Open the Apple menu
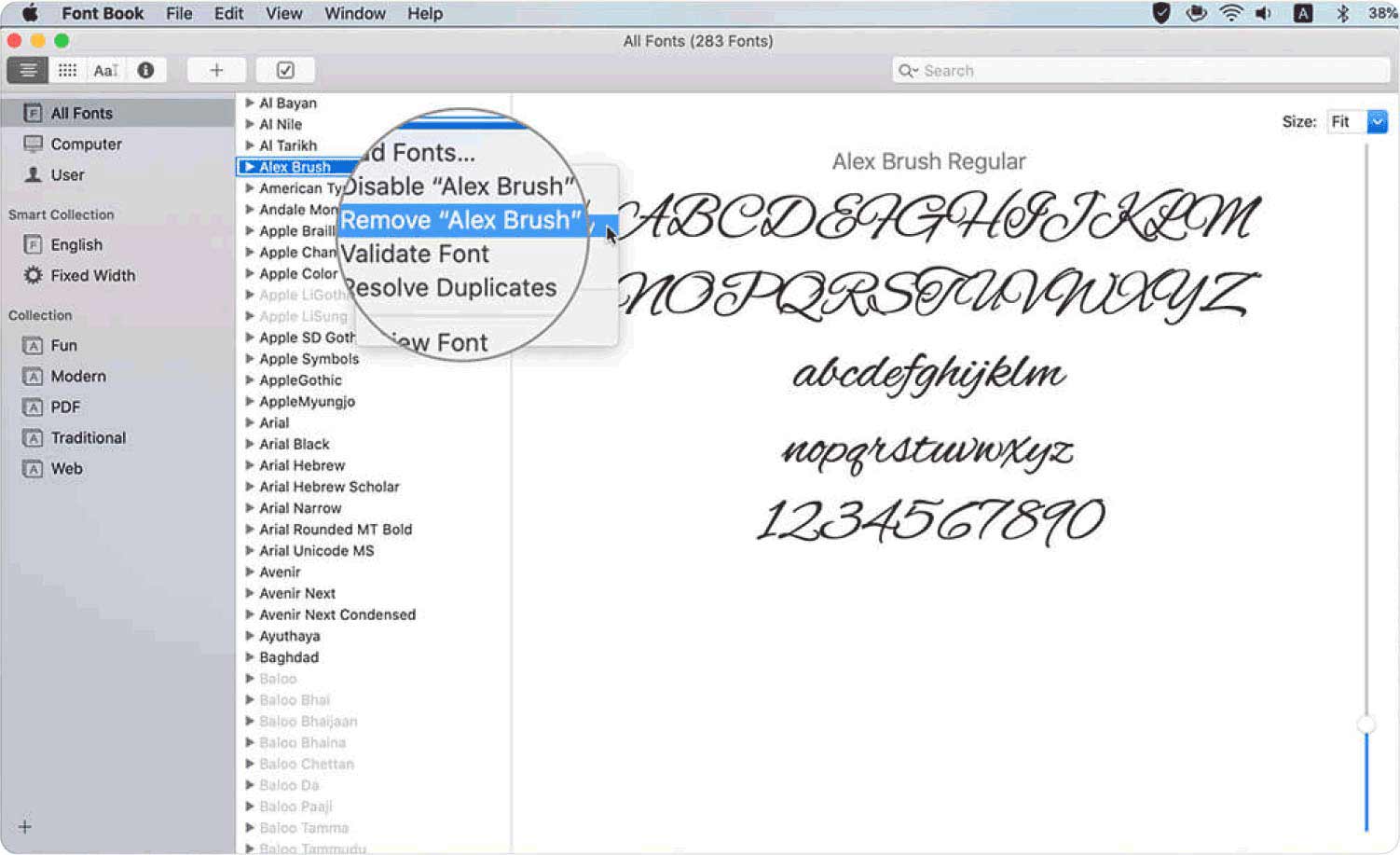 (30, 13)
